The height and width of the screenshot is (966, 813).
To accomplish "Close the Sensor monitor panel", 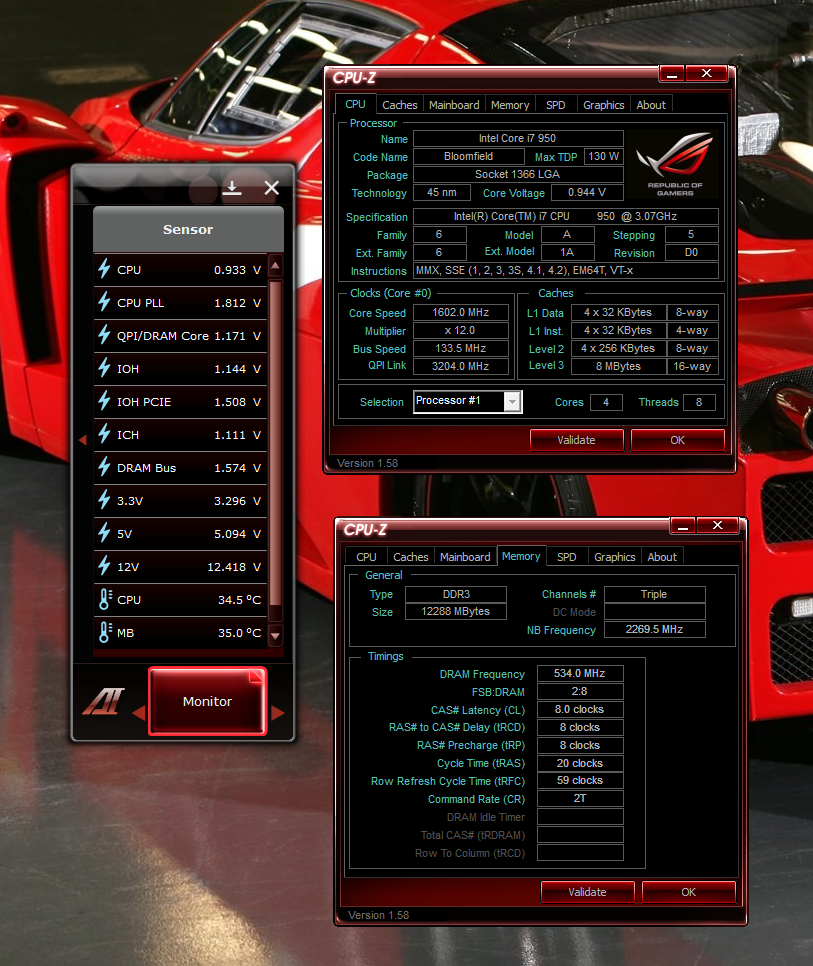I will point(272,188).
